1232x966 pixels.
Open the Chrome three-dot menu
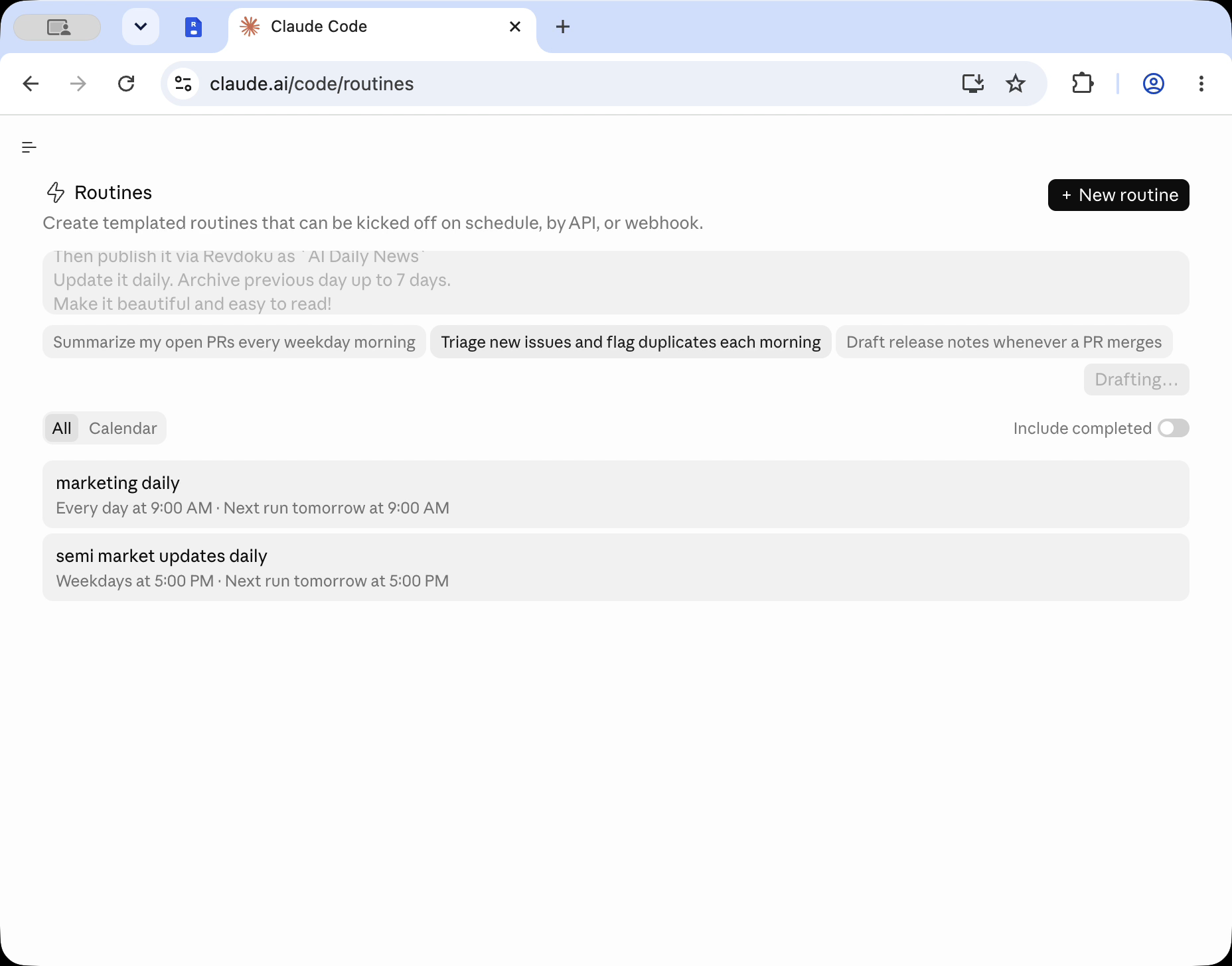(1201, 84)
